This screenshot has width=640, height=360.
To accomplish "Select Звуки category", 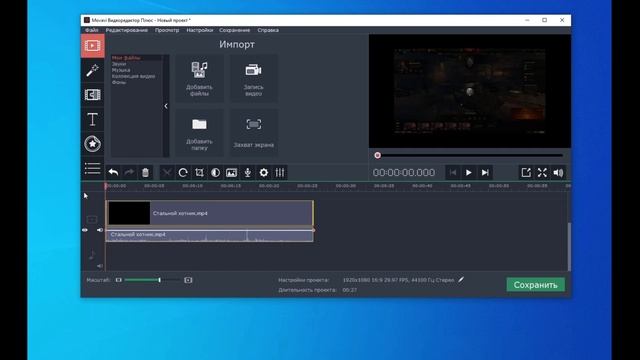I will click(x=119, y=64).
